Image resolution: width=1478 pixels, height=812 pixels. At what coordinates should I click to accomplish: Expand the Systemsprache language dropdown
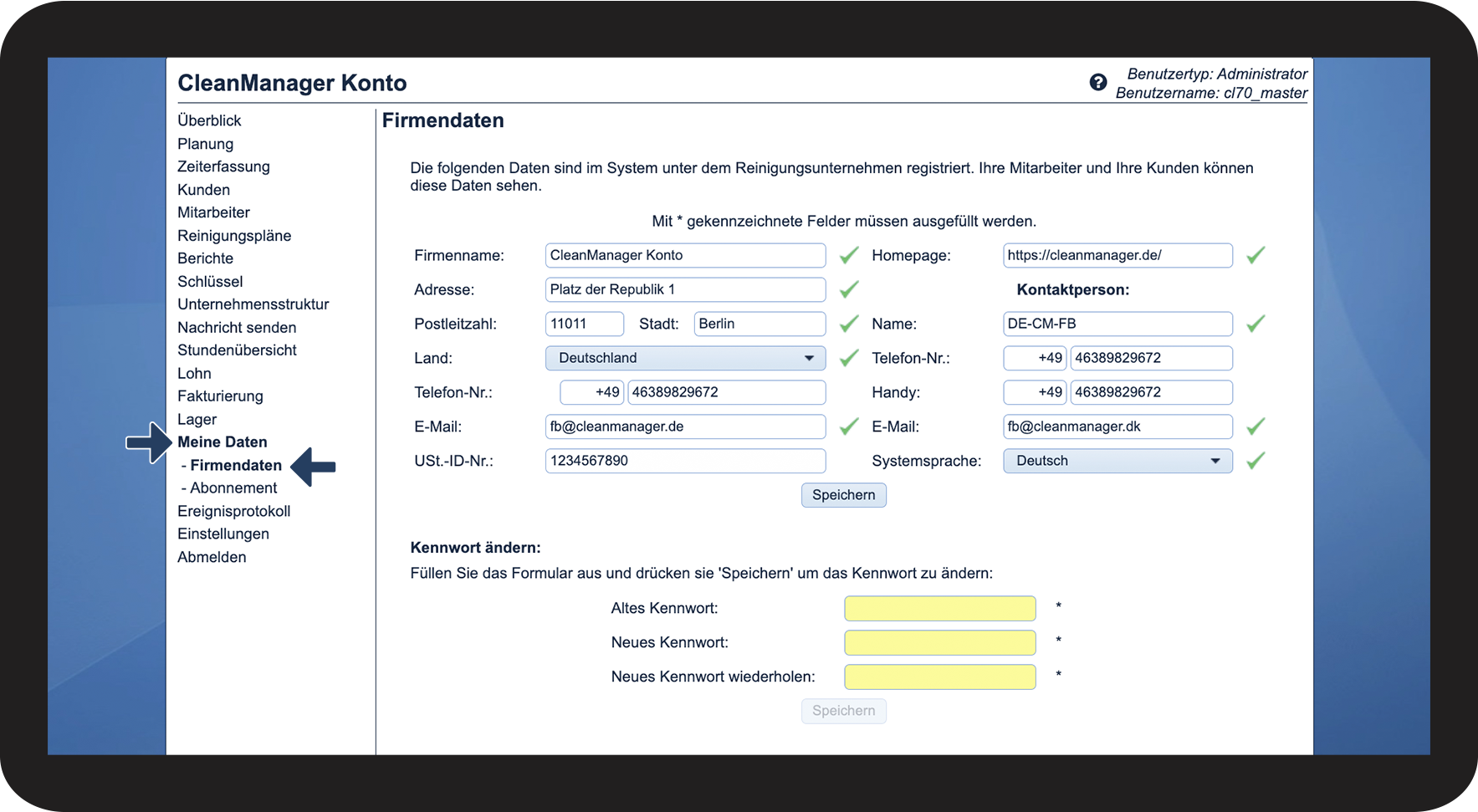[1117, 461]
